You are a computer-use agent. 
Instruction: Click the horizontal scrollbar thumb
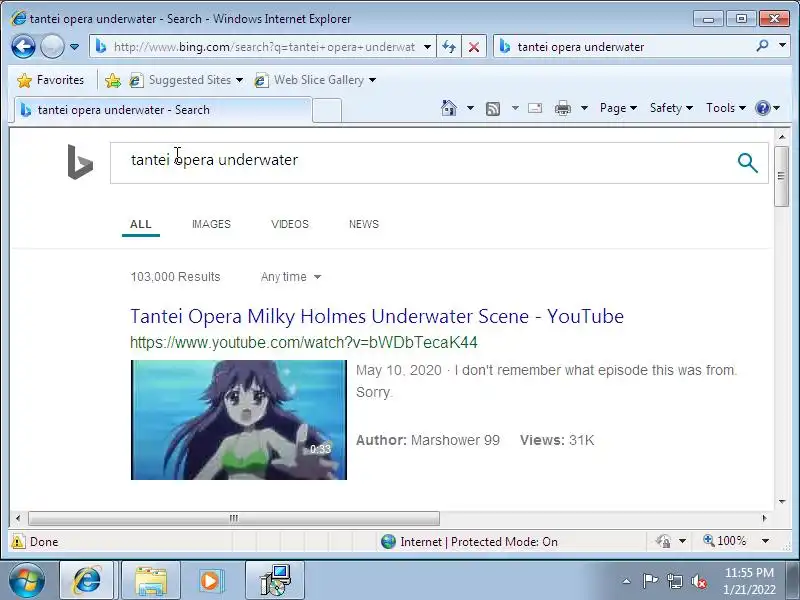click(x=234, y=518)
